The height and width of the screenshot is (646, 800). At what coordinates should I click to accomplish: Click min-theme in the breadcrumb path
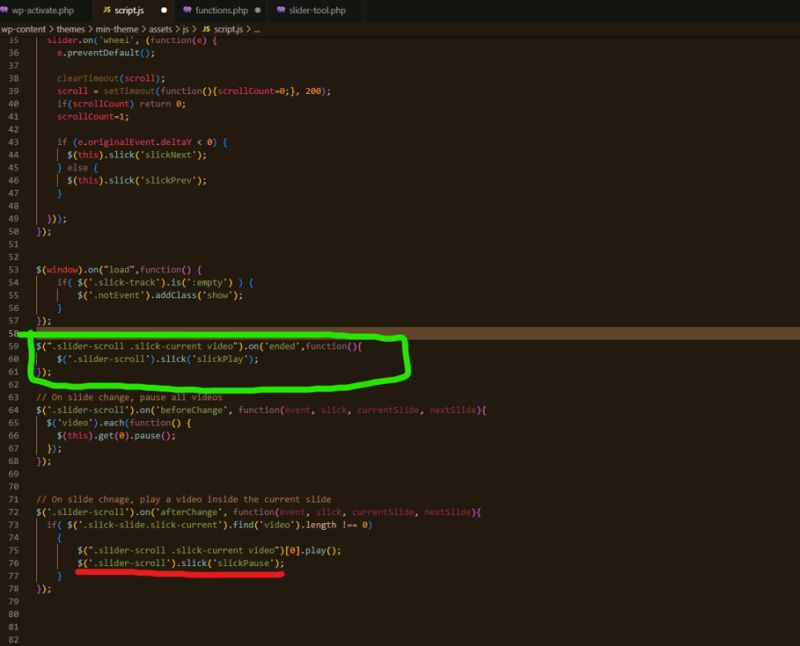click(117, 29)
